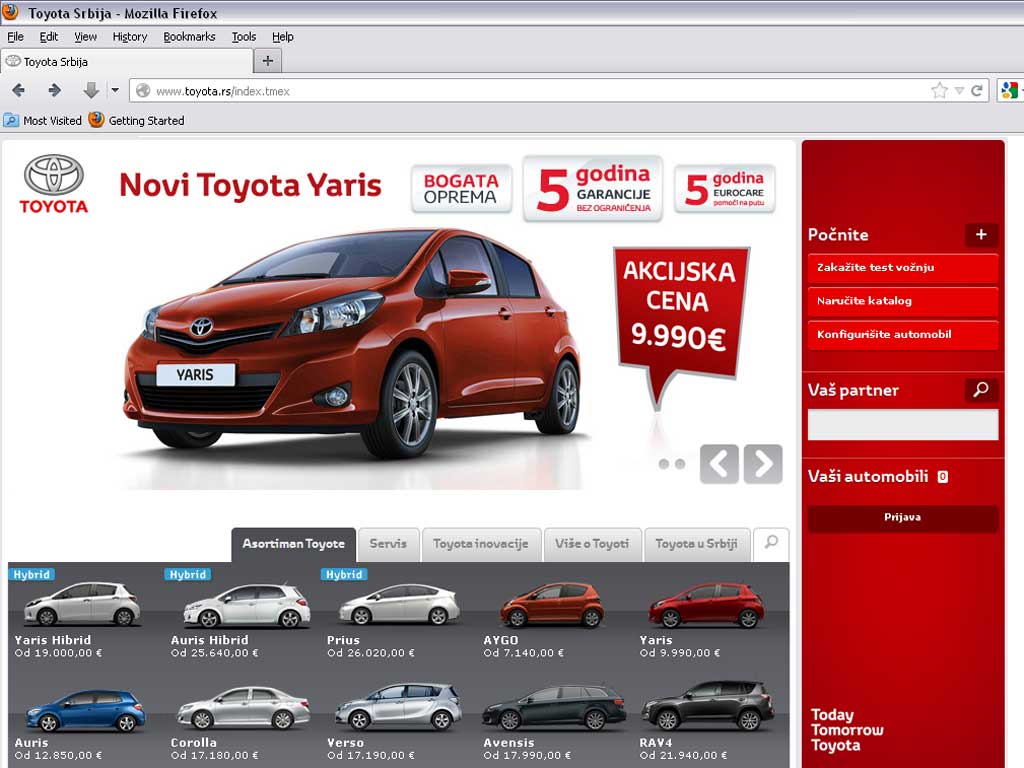Click the Google search engine icon
Viewport: 1024px width, 768px height.
click(1009, 90)
